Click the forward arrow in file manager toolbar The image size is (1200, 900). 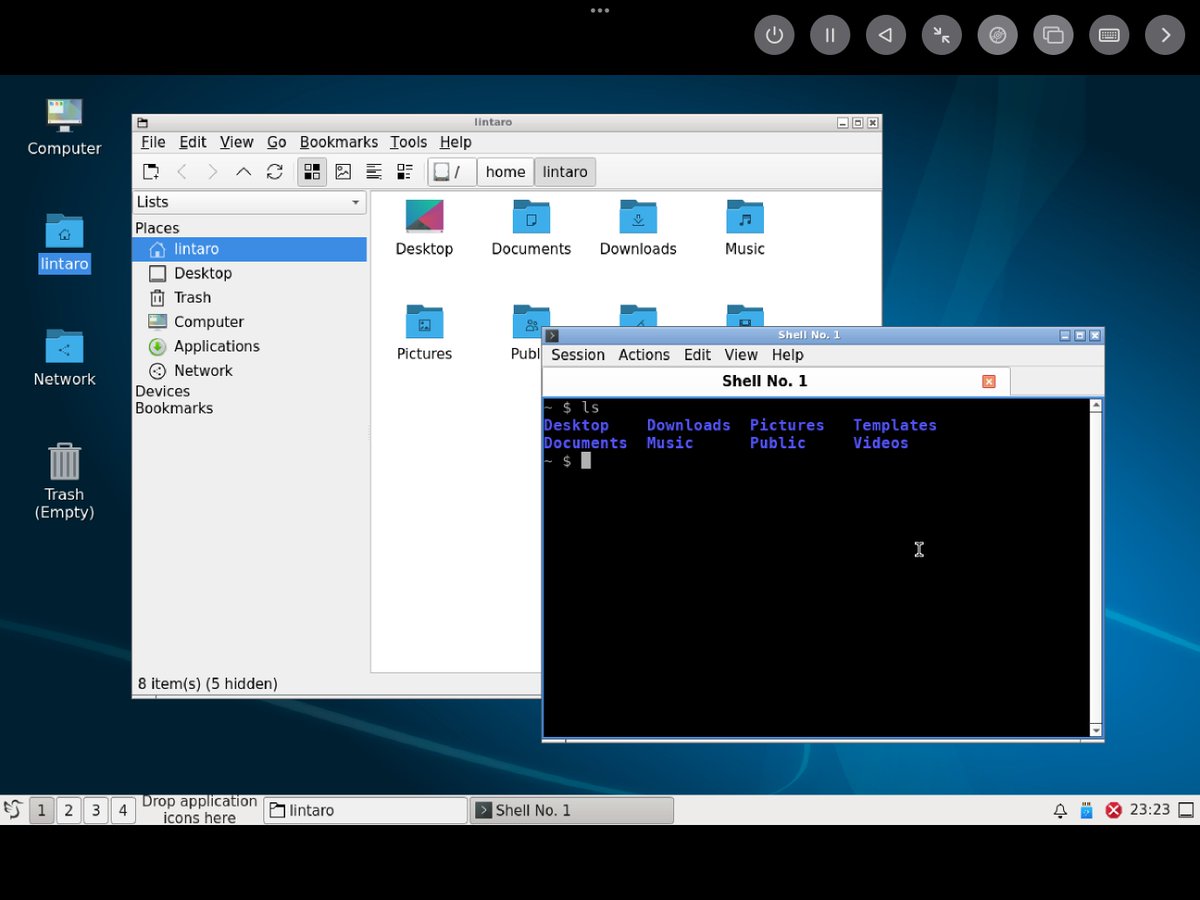[212, 172]
